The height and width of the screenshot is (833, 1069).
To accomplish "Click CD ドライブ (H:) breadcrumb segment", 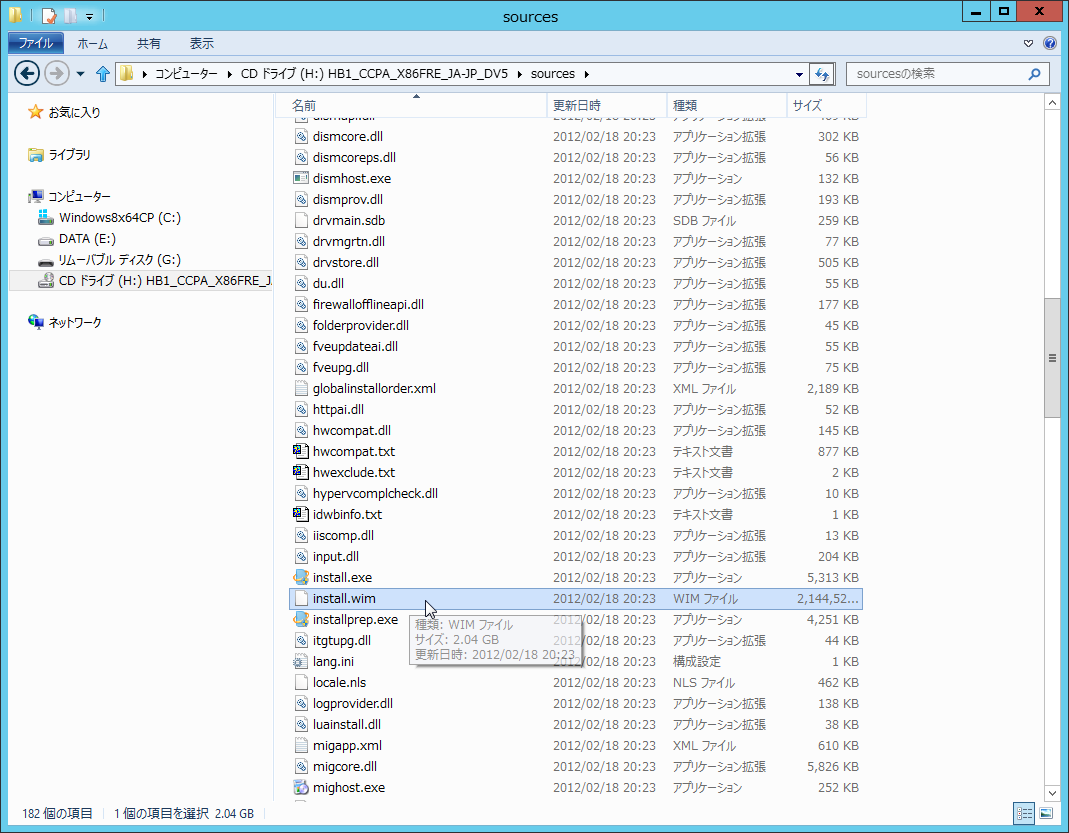I will [374, 74].
